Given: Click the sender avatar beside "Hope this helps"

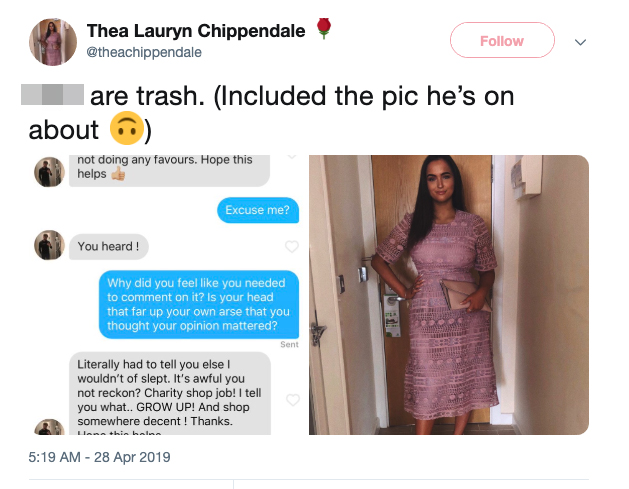Looking at the screenshot, I should click(49, 172).
